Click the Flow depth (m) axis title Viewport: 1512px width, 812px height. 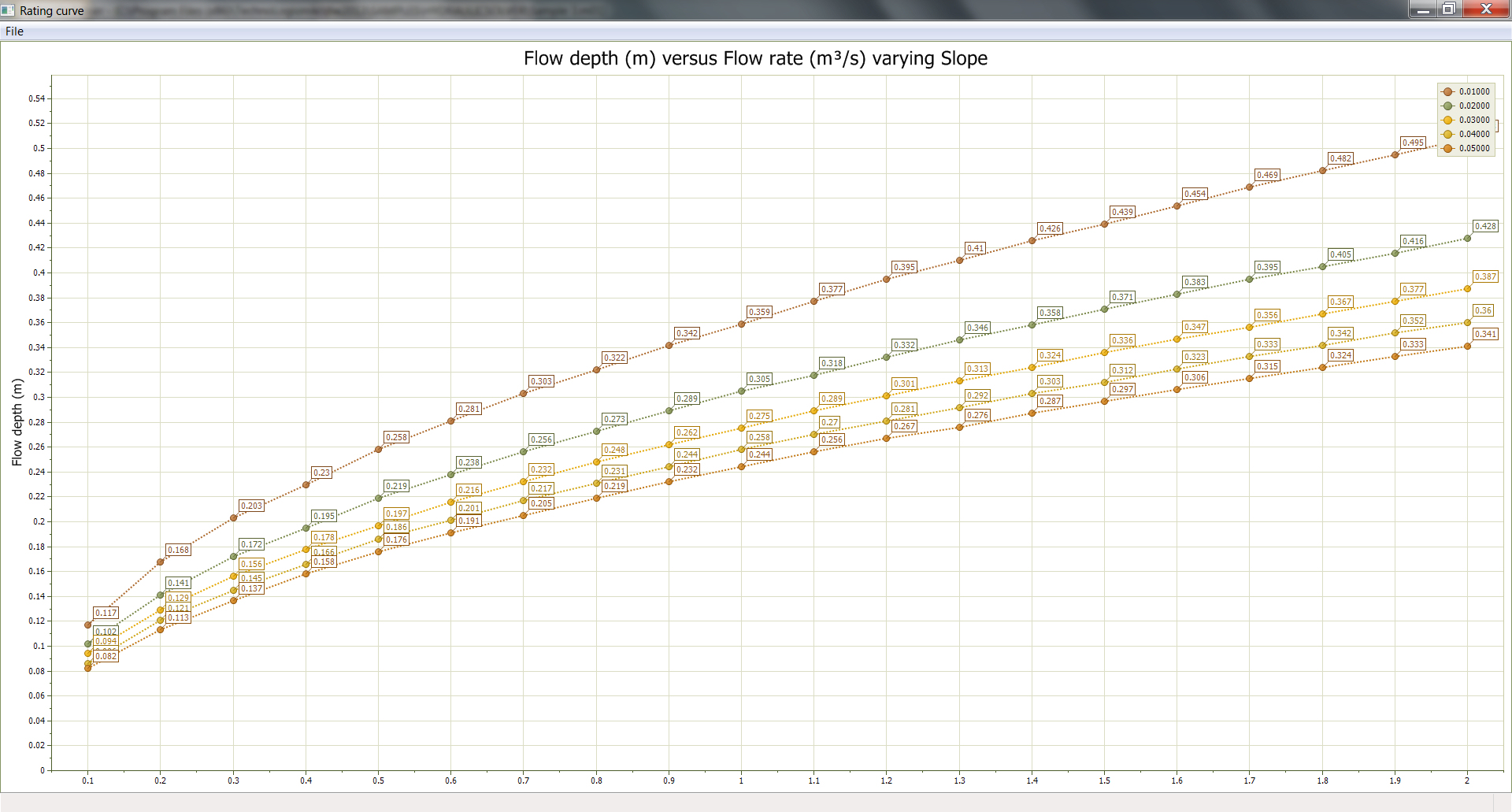coord(17,422)
